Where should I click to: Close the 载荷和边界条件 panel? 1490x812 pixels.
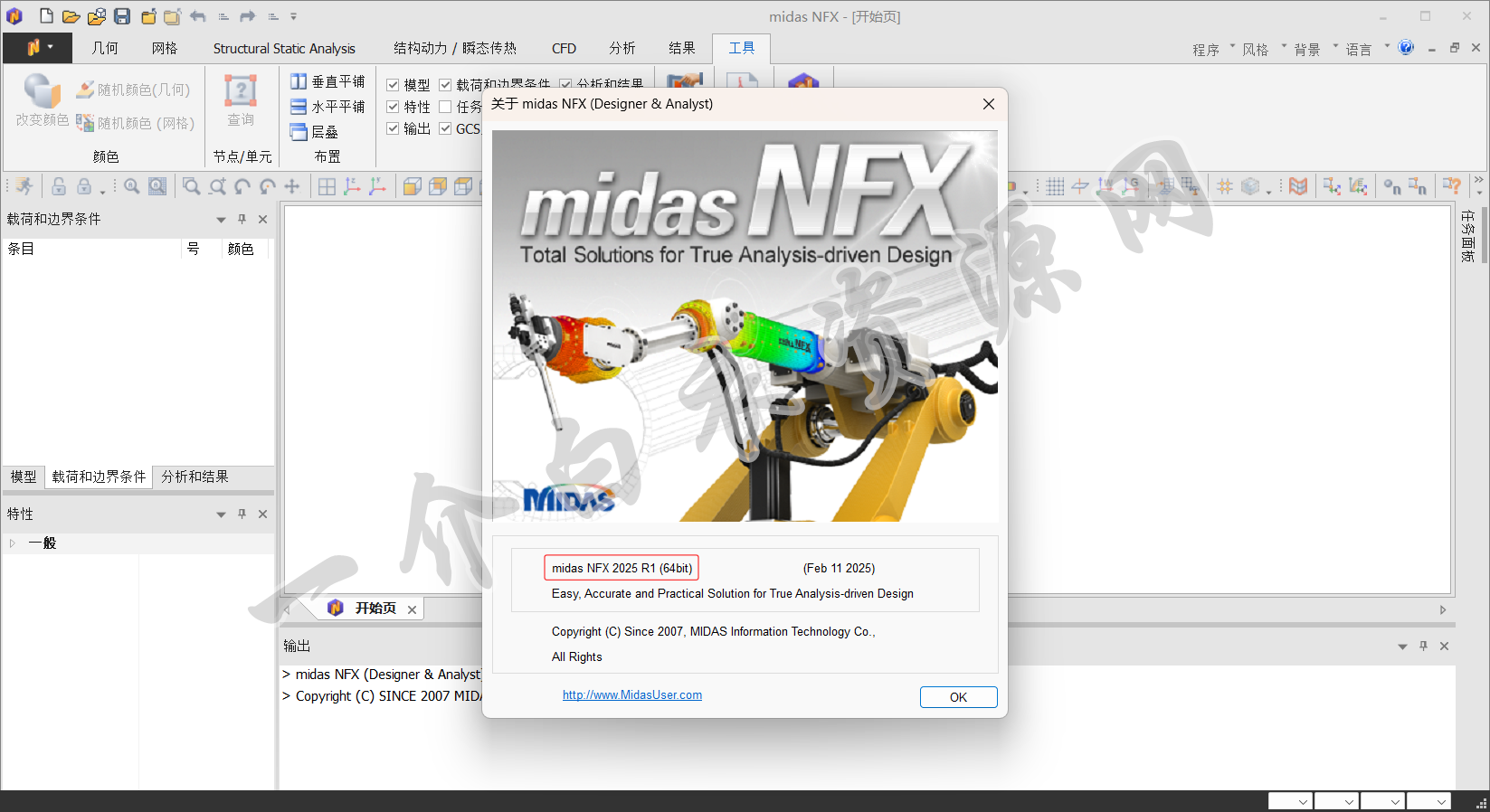pyautogui.click(x=262, y=219)
